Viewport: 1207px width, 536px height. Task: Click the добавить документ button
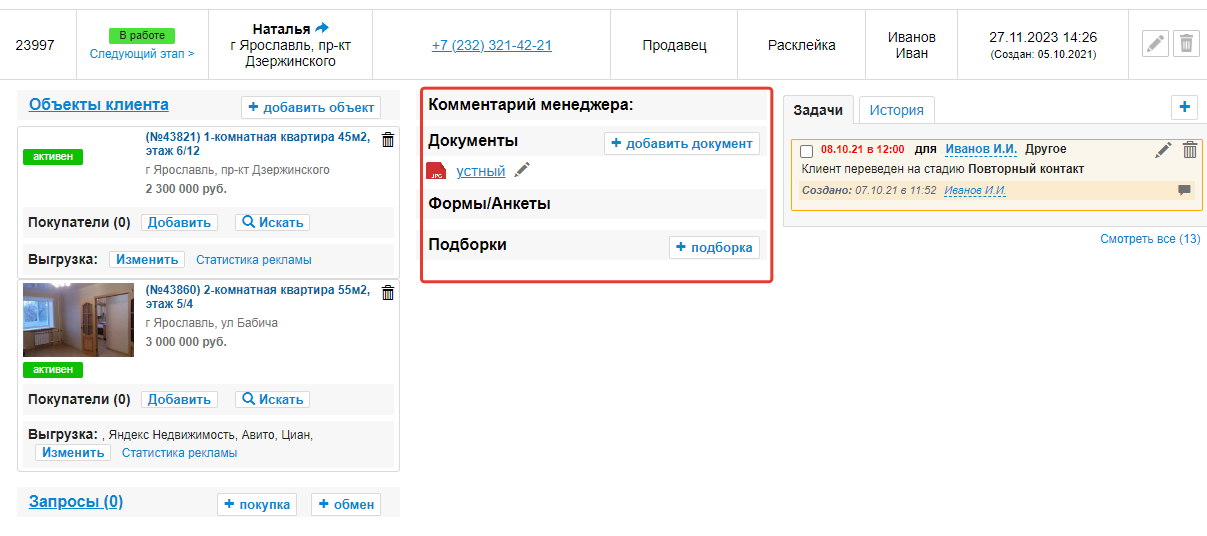pos(682,144)
